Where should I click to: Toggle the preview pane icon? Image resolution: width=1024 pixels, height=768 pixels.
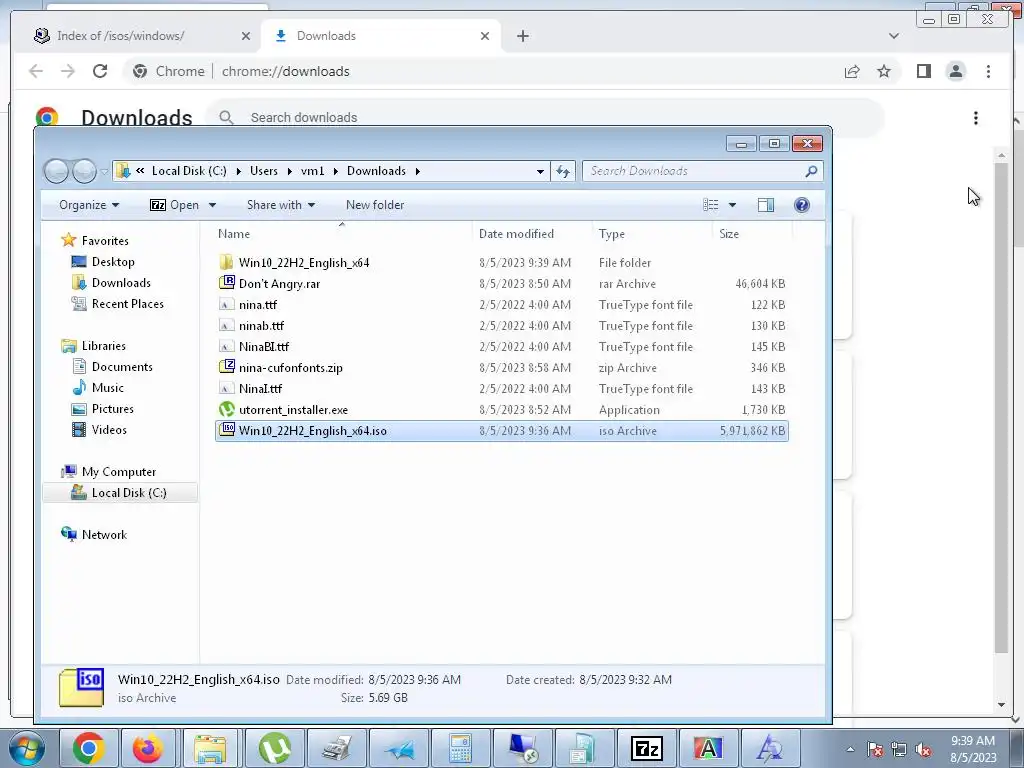[765, 205]
